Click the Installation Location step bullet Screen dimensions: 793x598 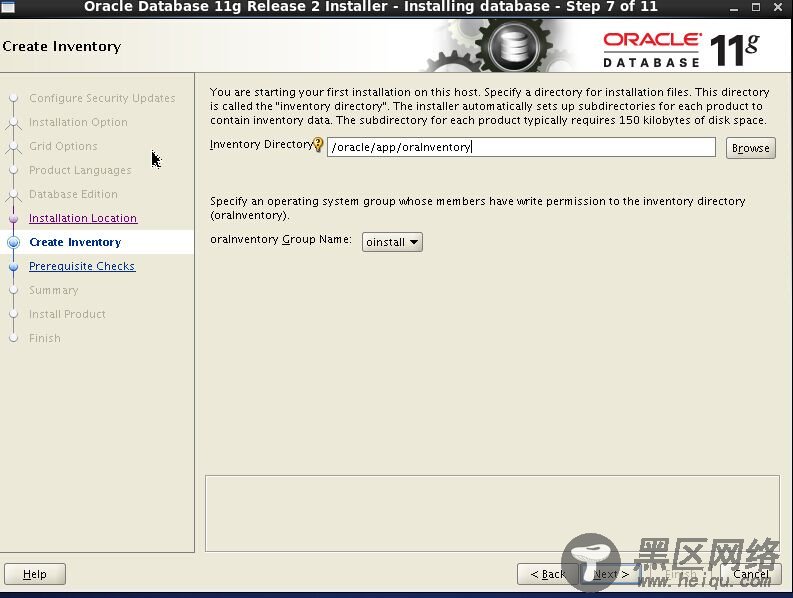(14, 219)
